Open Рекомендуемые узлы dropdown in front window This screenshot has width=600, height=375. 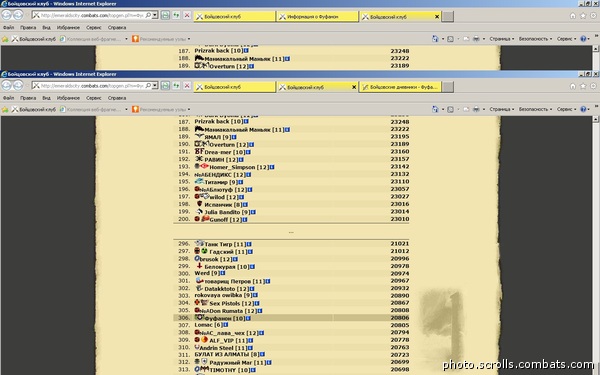pyautogui.click(x=161, y=109)
